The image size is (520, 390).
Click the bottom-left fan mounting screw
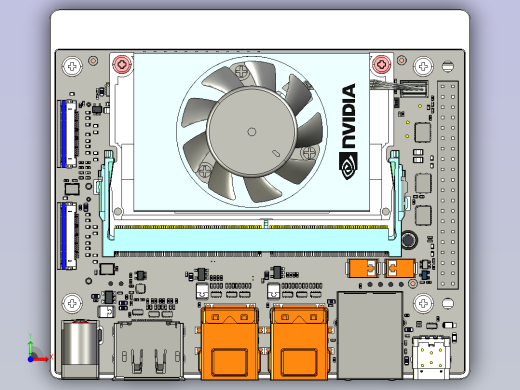tap(205, 170)
